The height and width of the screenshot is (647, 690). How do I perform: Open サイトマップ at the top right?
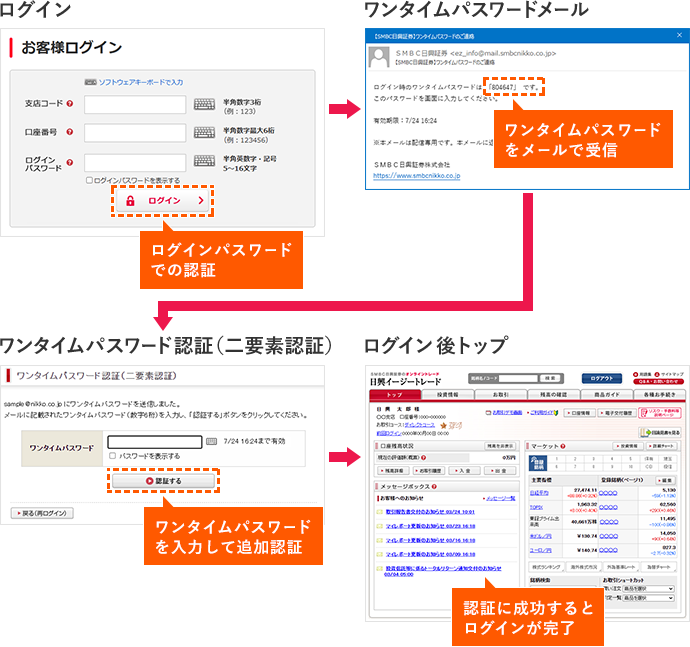click(x=669, y=375)
